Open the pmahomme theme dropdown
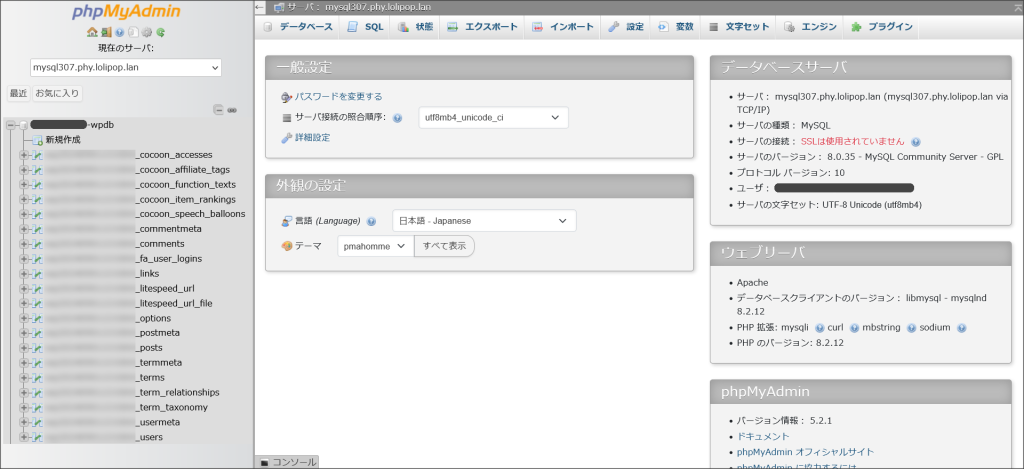This screenshot has width=1024, height=469. [x=376, y=246]
